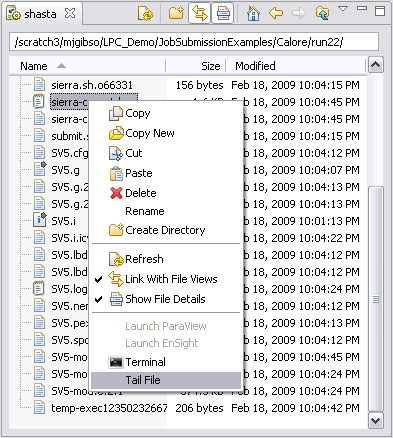Sort by the Size column header
Image resolution: width=393 pixels, height=438 pixels.
196,66
